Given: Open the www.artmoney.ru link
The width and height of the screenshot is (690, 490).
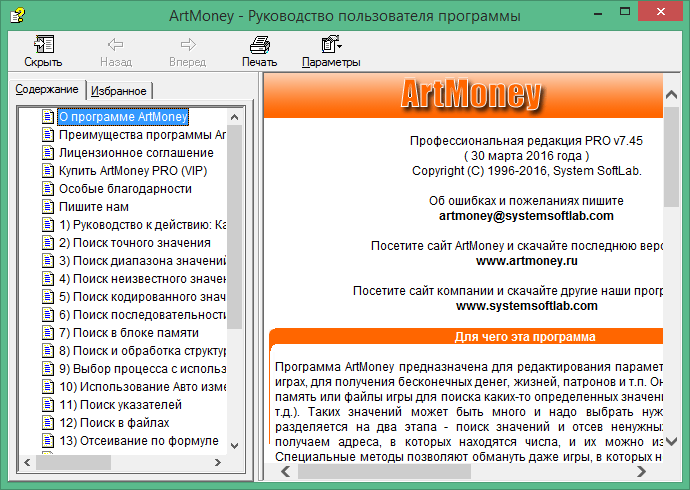Looking at the screenshot, I should point(527,261).
